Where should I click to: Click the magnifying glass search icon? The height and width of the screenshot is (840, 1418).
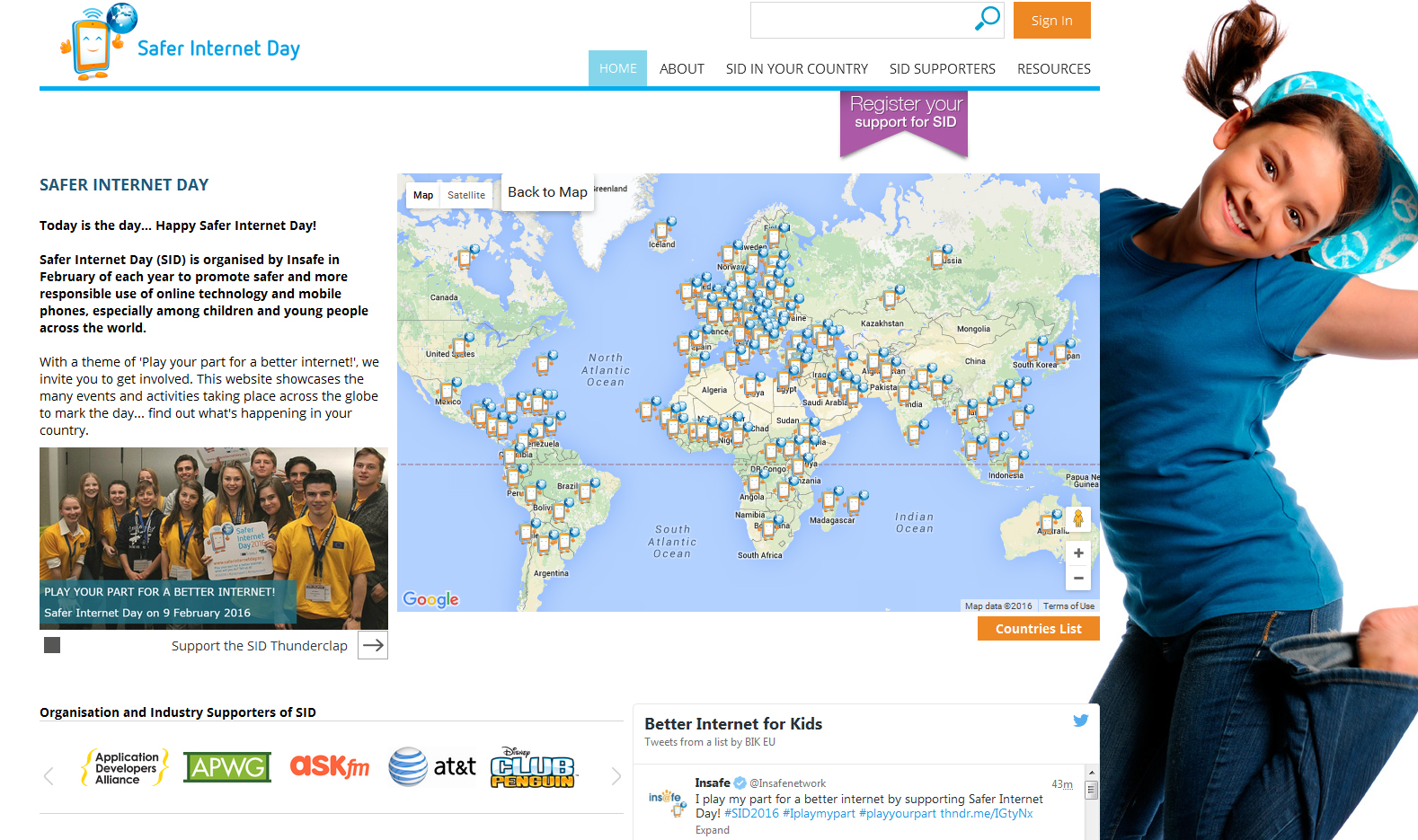coord(987,19)
